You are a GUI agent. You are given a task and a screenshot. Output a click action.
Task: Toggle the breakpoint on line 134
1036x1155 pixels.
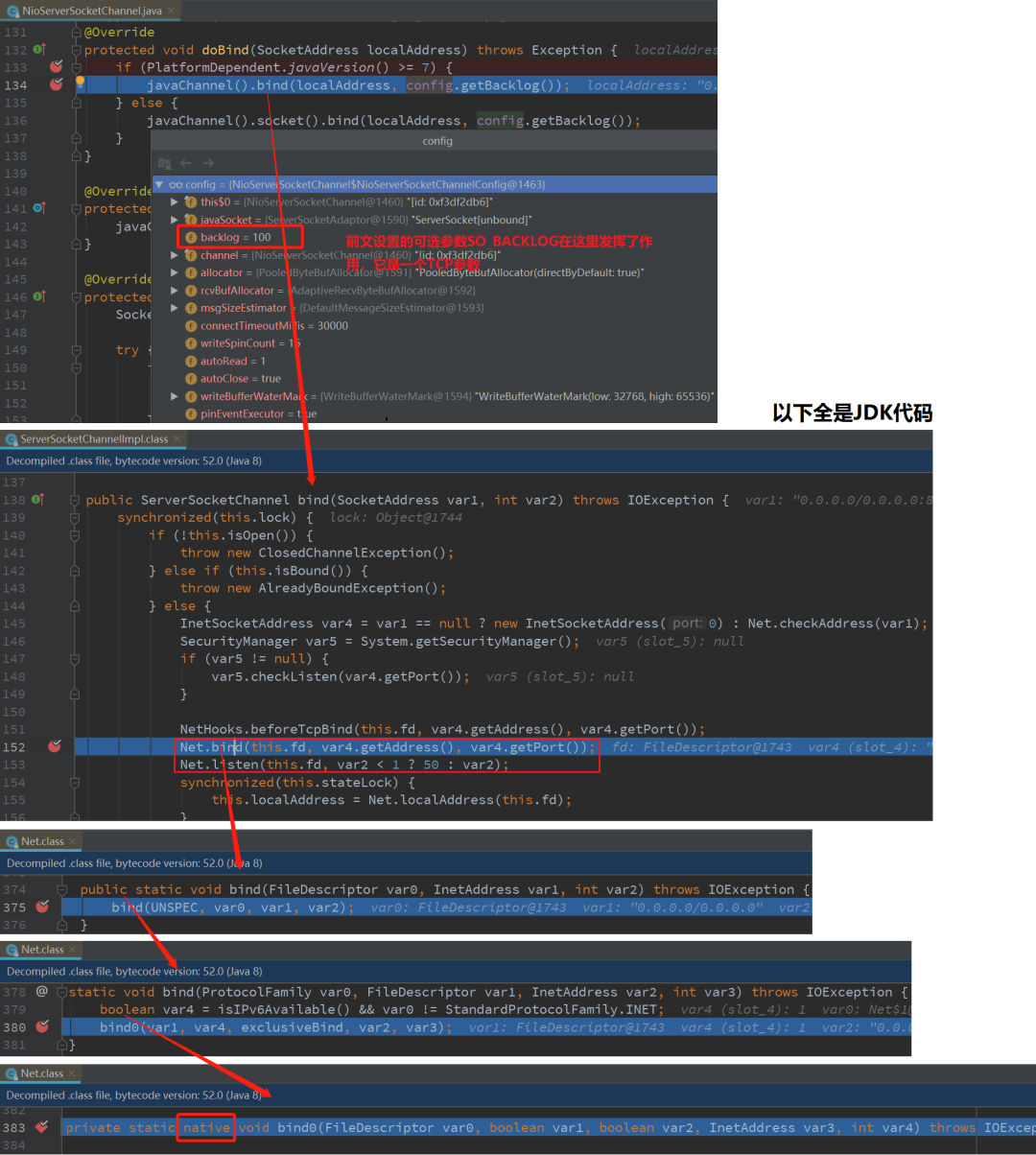(x=55, y=84)
